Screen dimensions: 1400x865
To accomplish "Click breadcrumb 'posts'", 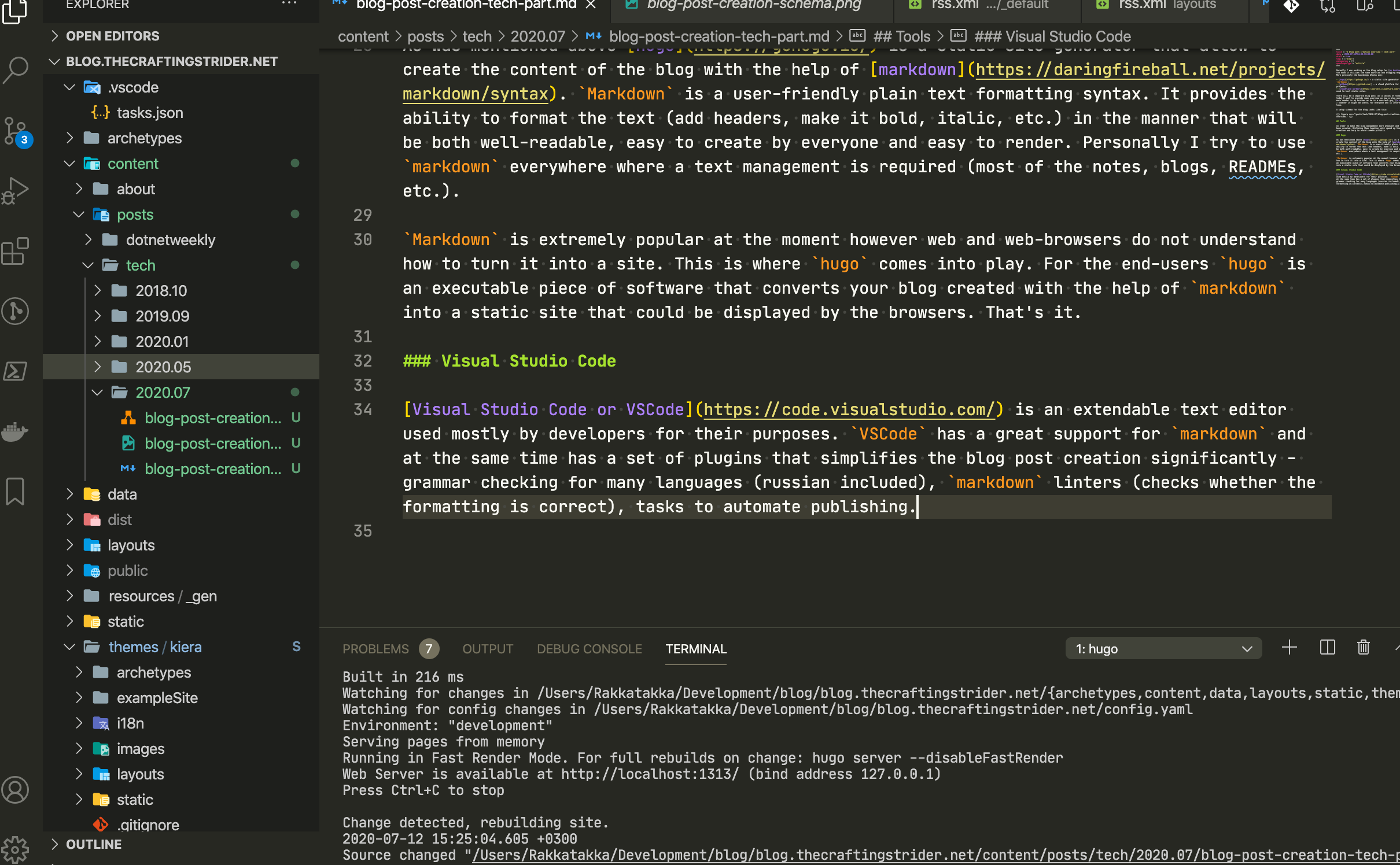I will [425, 36].
